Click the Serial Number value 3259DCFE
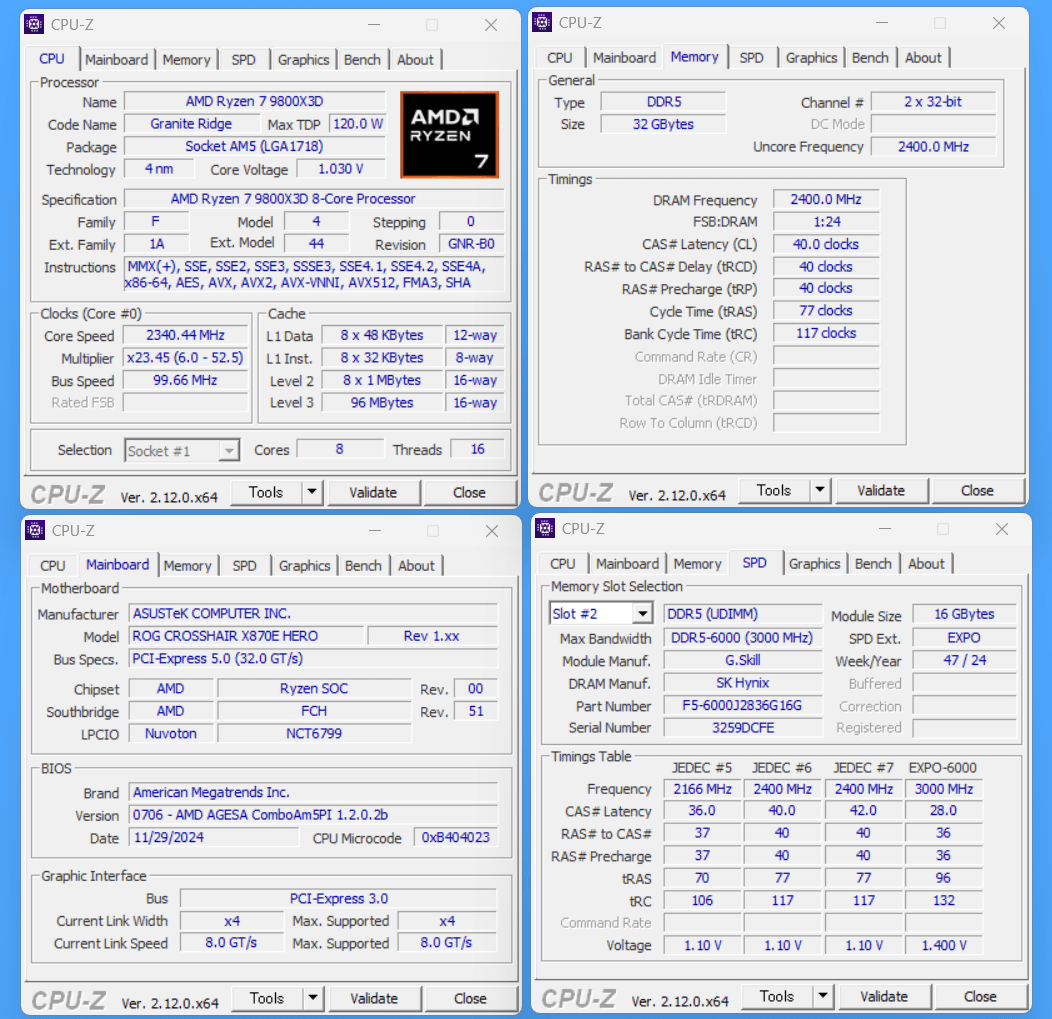 (743, 727)
